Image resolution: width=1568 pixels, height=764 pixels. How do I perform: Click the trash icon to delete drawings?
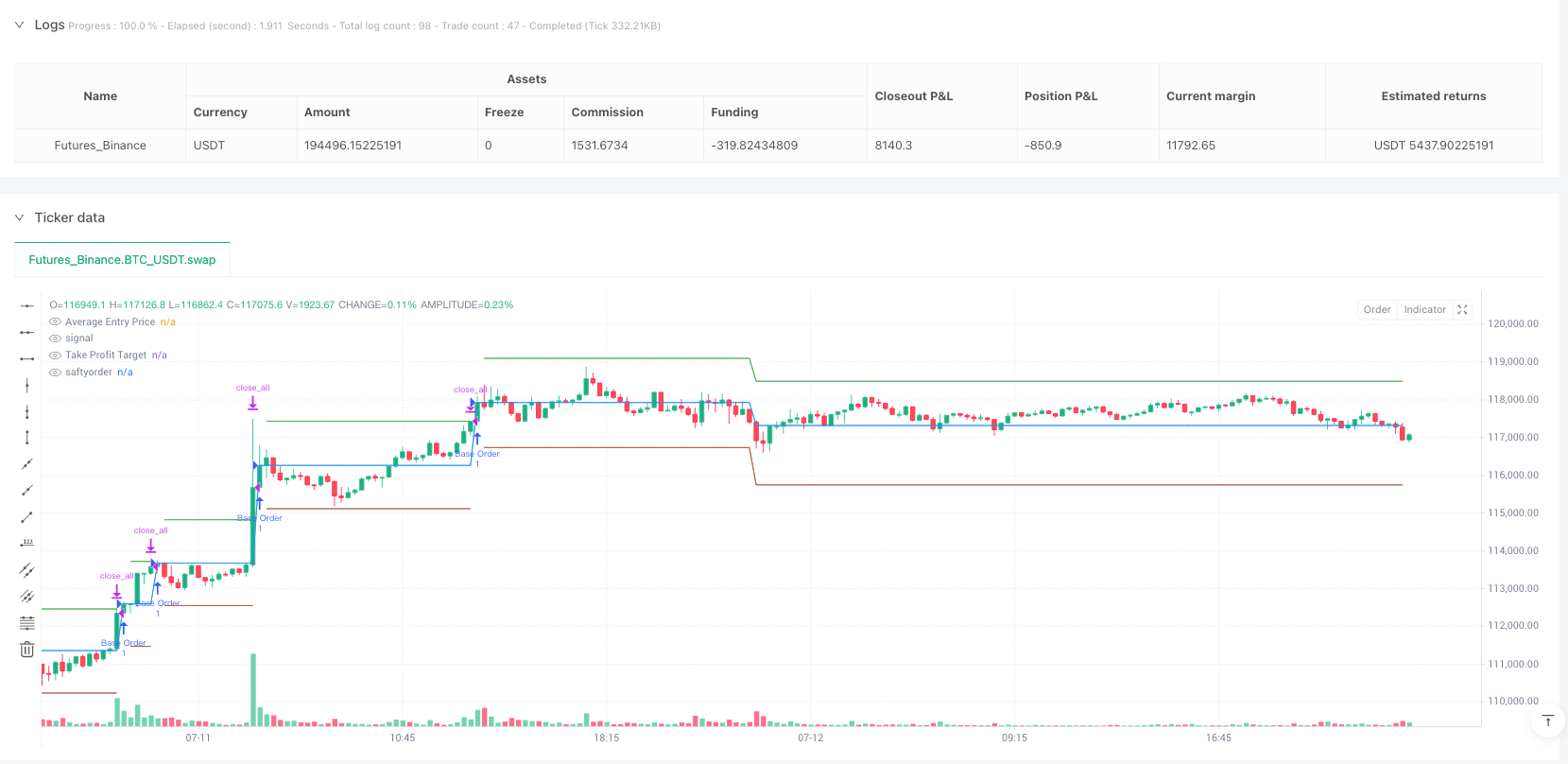pyautogui.click(x=27, y=650)
